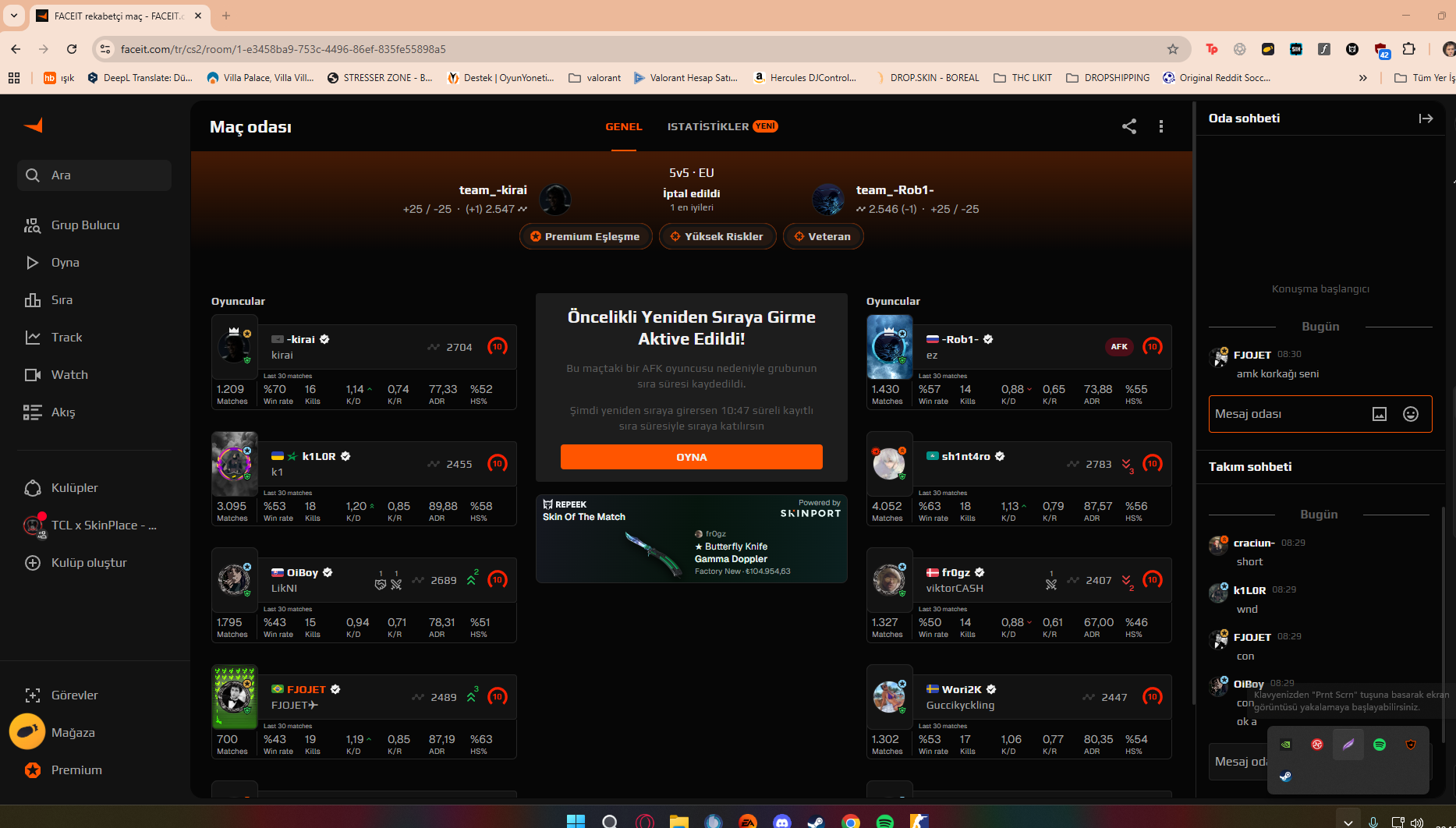Click the Steam icon in tray popup
Viewport: 1456px width, 828px height.
coord(1286,776)
